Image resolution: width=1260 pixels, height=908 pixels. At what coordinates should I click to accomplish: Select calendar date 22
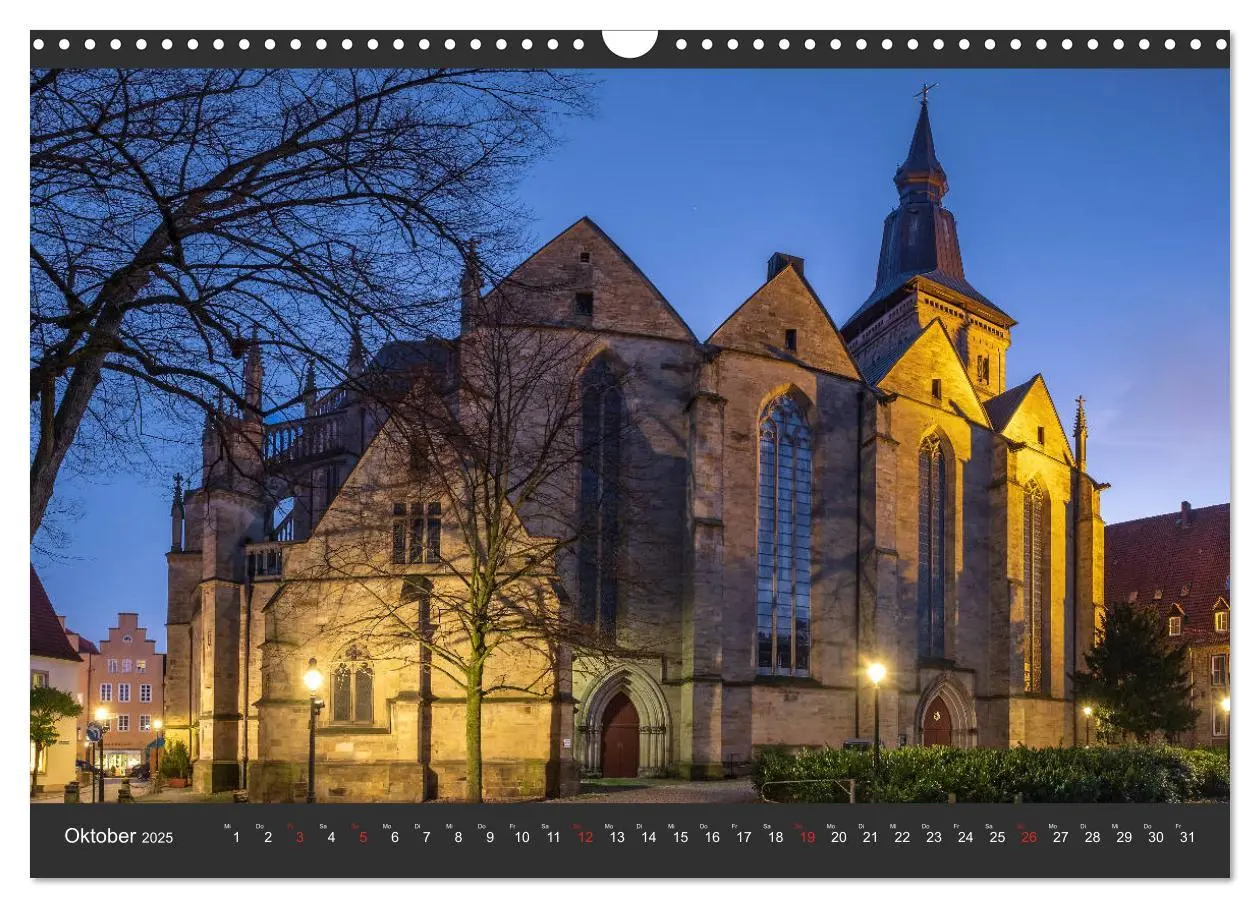(x=902, y=838)
